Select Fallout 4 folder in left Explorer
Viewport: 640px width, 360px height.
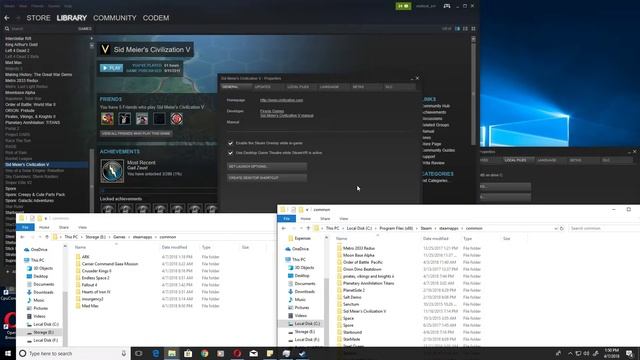pyautogui.click(x=89, y=285)
